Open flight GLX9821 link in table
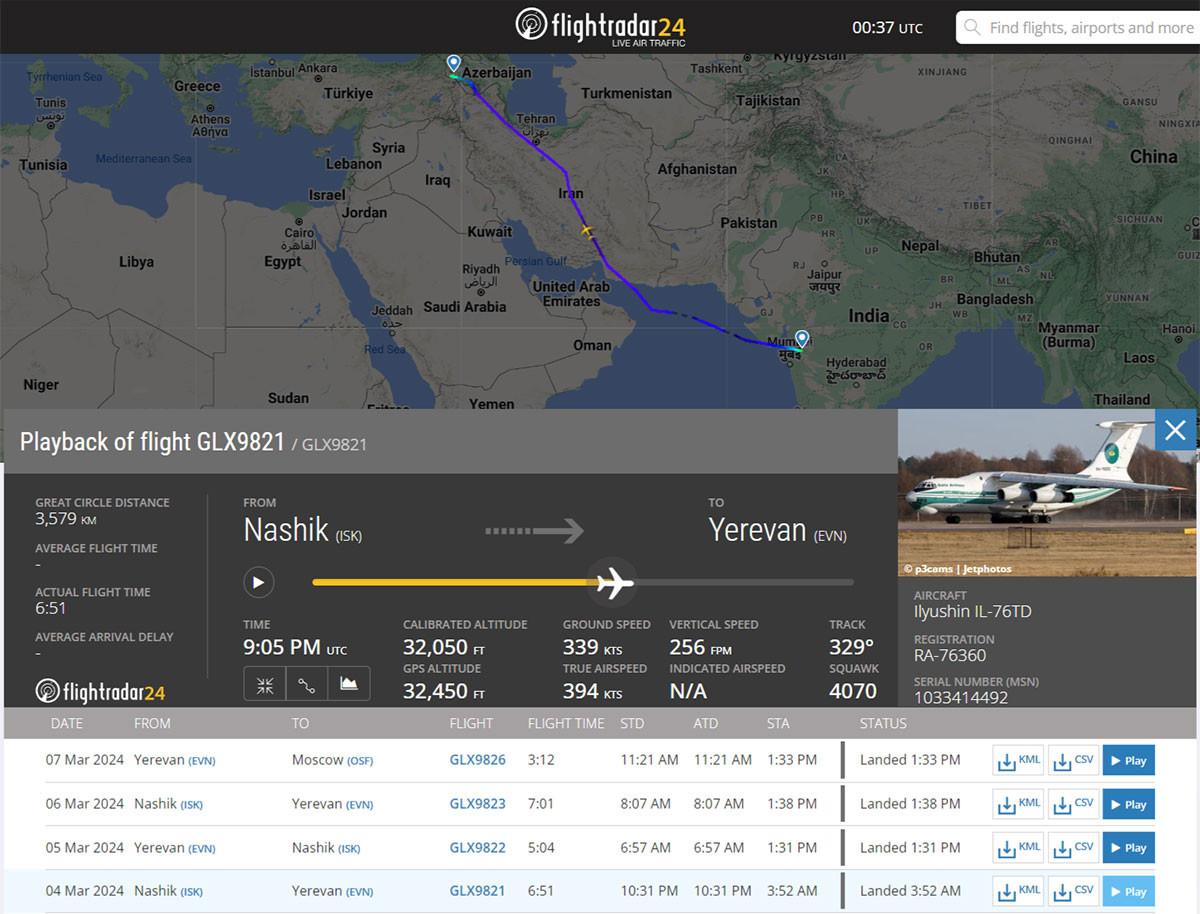The height and width of the screenshot is (914, 1200). click(477, 890)
